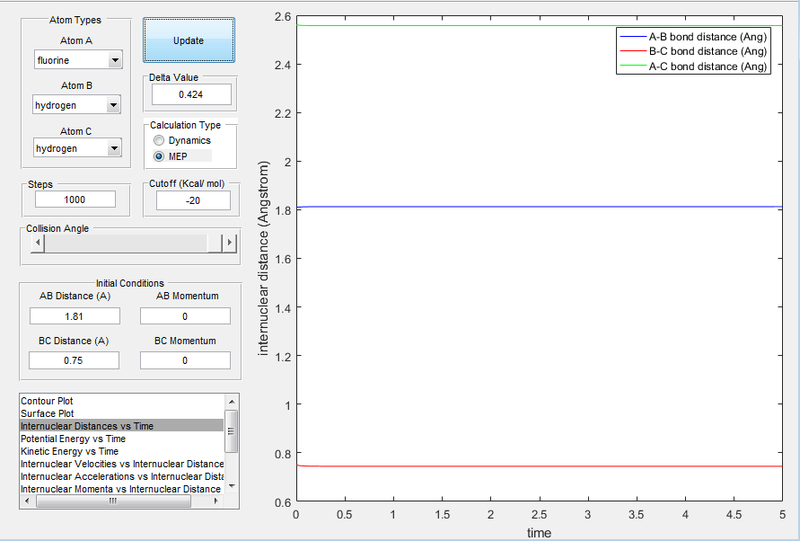
Task: Open the Atom C hydrogen dropdown
Action: tap(77, 148)
